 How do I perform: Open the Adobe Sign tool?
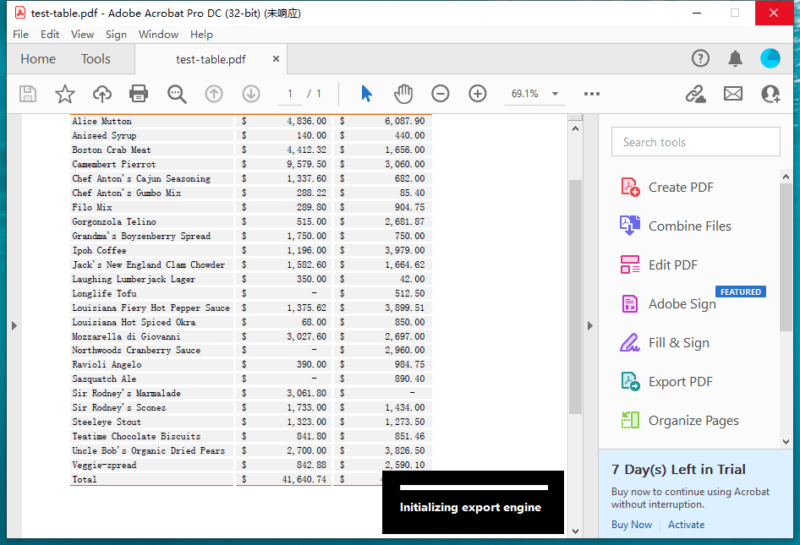point(668,304)
